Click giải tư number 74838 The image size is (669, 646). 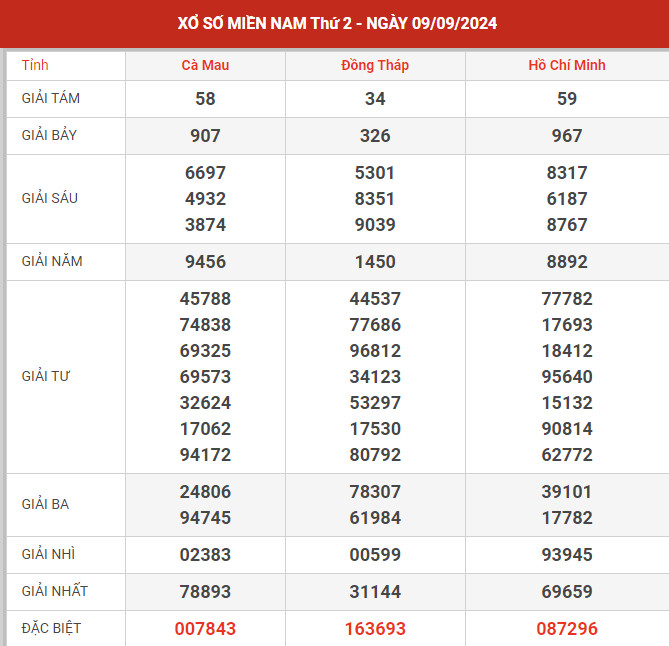(205, 325)
